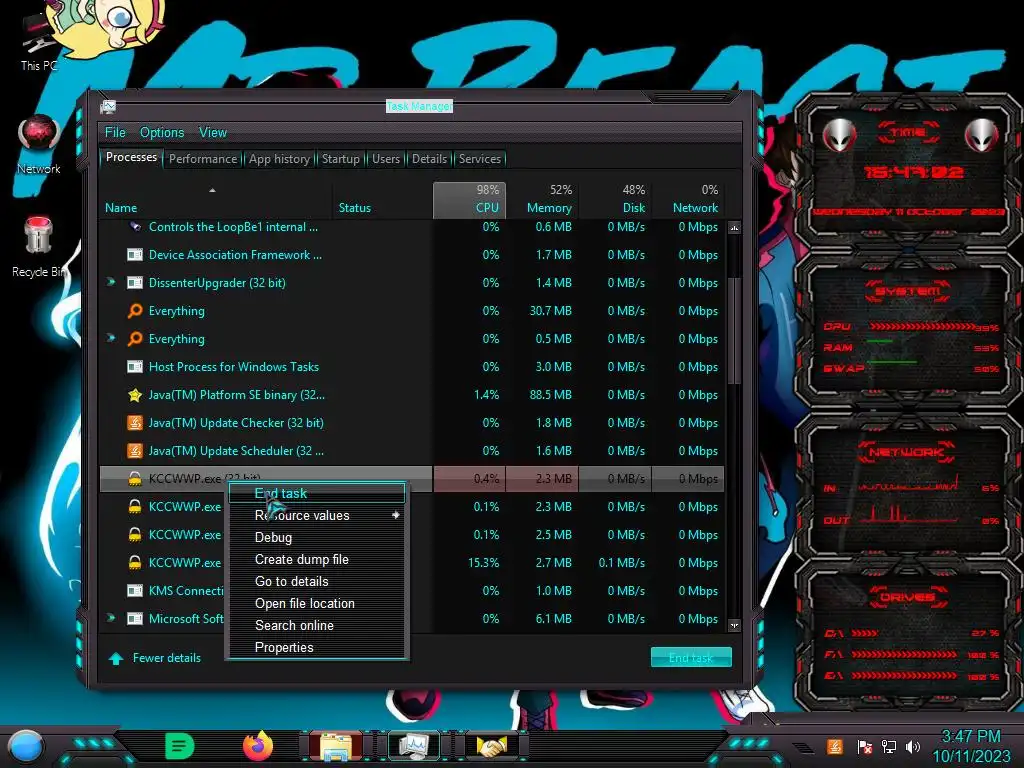Expand second Everything process group
Screen dimensions: 1024x768
[x=111, y=338]
